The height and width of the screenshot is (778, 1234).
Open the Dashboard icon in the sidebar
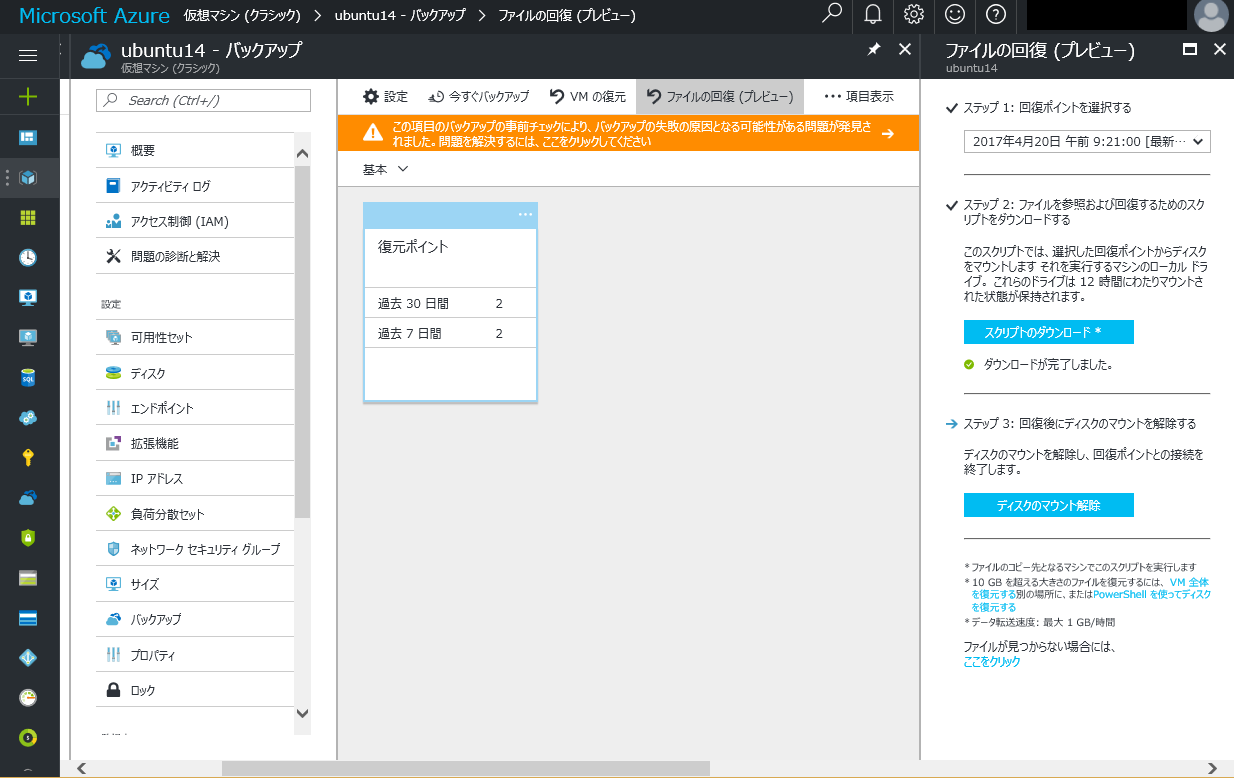(27, 137)
